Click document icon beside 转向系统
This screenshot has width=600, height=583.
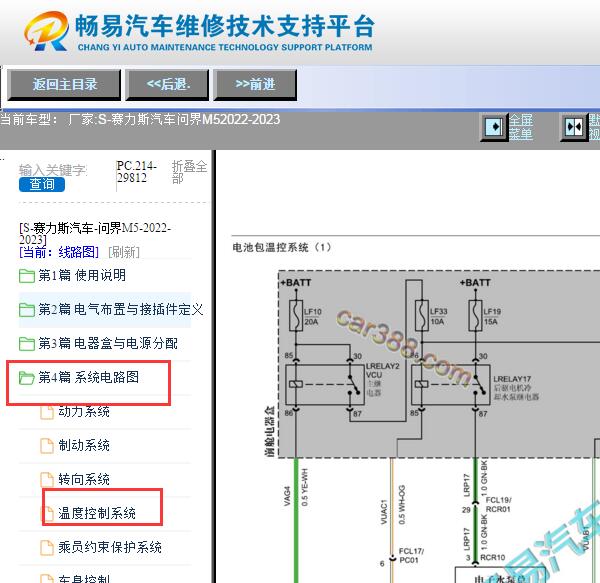(47, 480)
